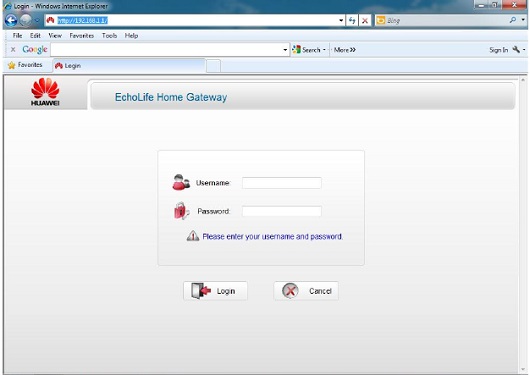This screenshot has height=375, width=530.
Task: Click the Refresh page icon
Action: coord(352,21)
